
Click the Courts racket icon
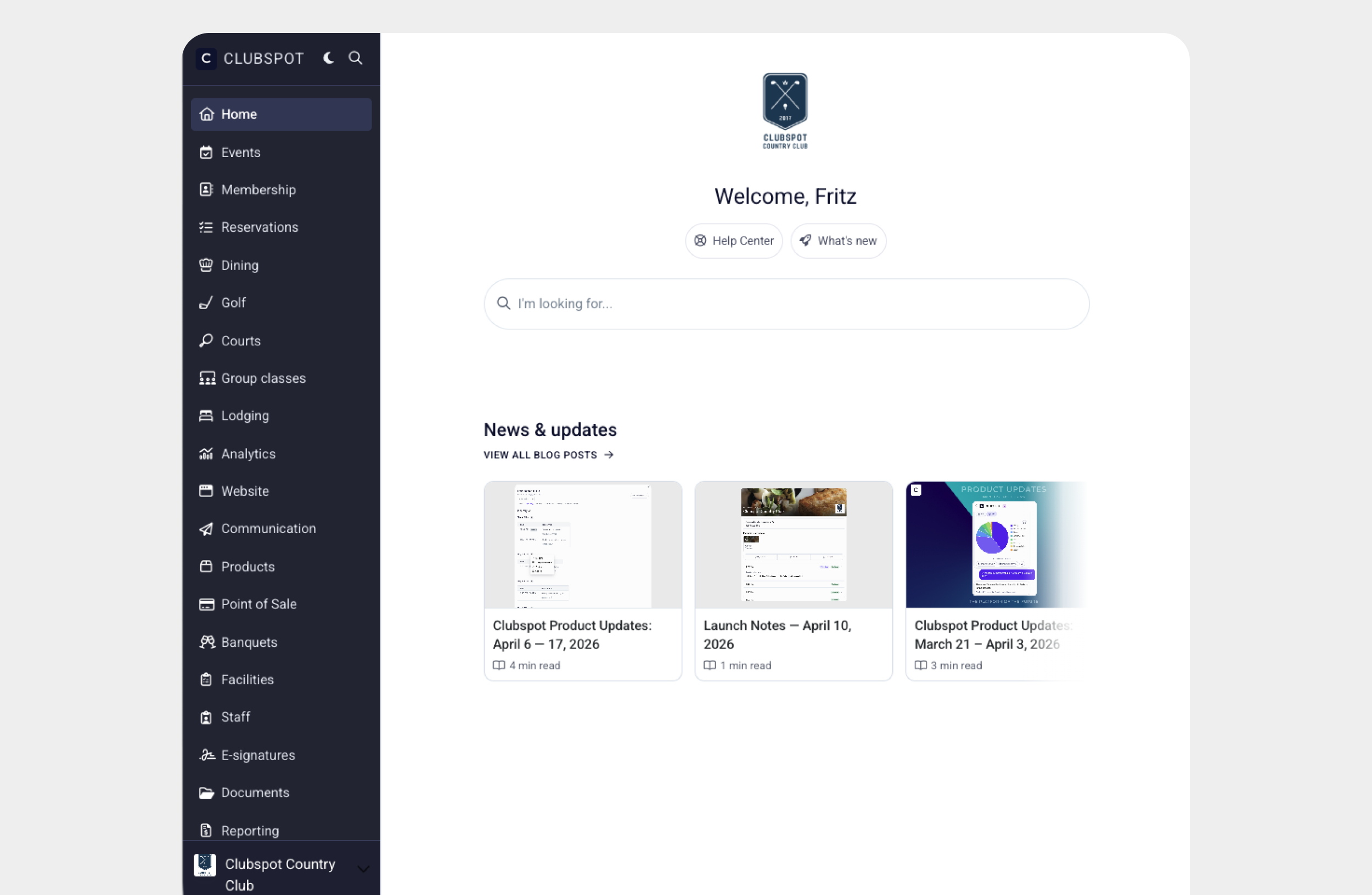tap(206, 340)
